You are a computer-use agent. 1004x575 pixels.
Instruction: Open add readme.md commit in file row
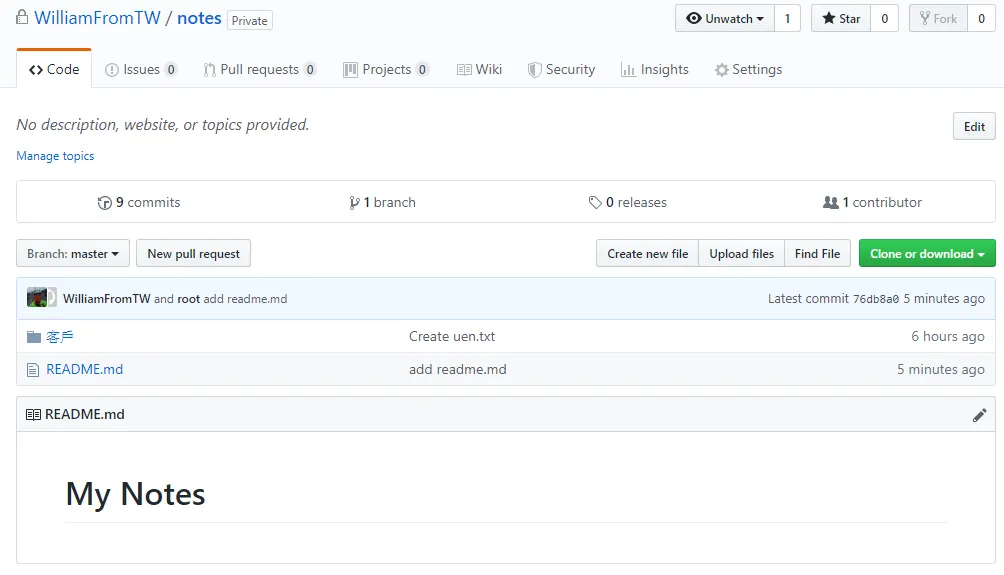(458, 369)
